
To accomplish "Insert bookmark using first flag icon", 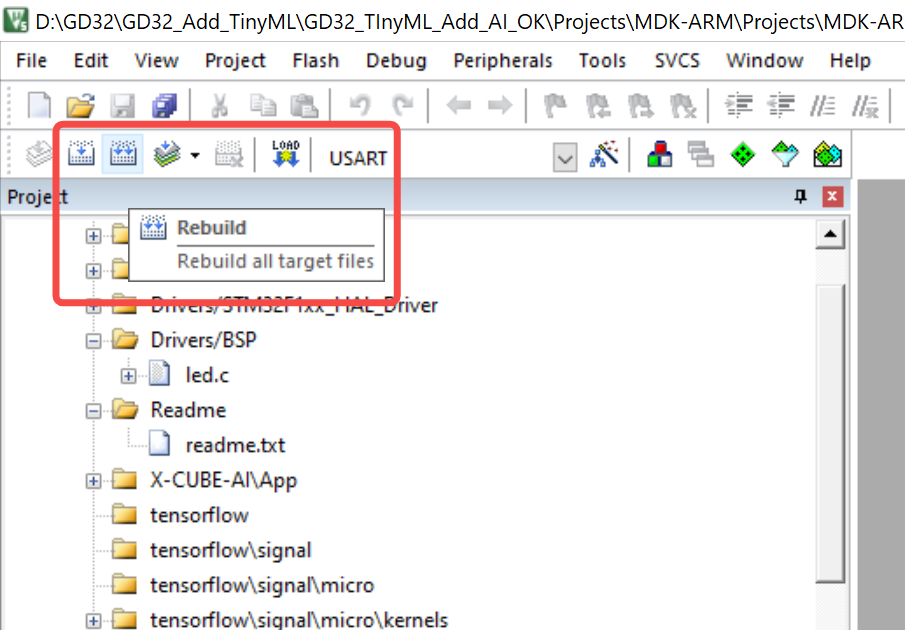I will click(555, 106).
